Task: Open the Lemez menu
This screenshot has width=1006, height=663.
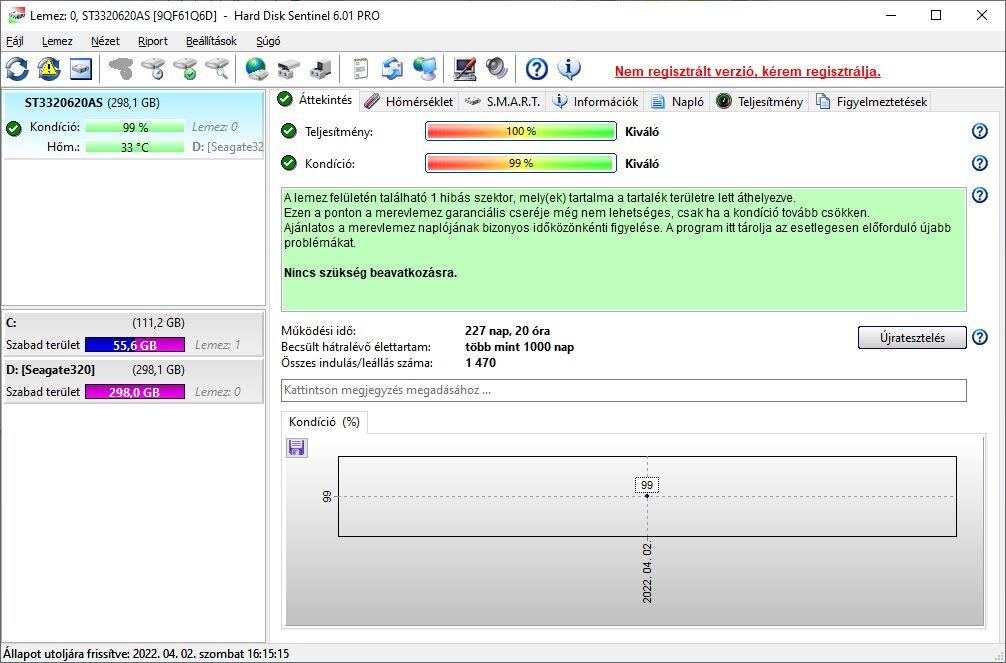Action: tap(57, 41)
